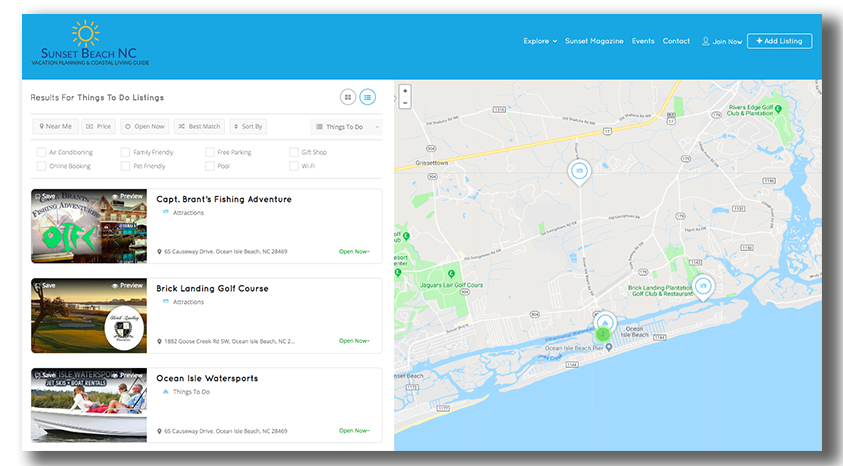This screenshot has height=466, width=843.
Task: Open the Events page
Action: (643, 41)
